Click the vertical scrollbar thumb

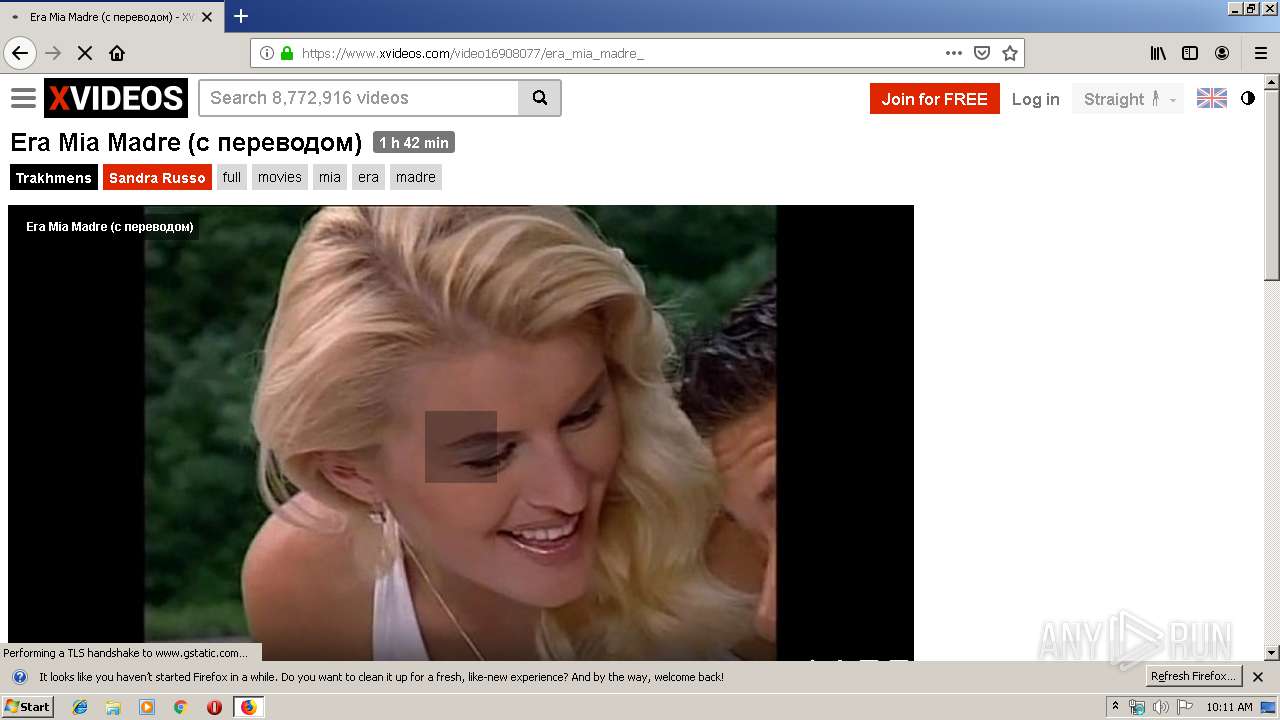pyautogui.click(x=1272, y=186)
